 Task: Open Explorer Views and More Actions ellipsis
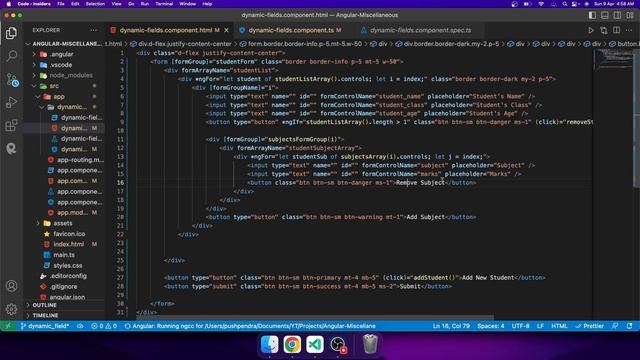tap(94, 30)
